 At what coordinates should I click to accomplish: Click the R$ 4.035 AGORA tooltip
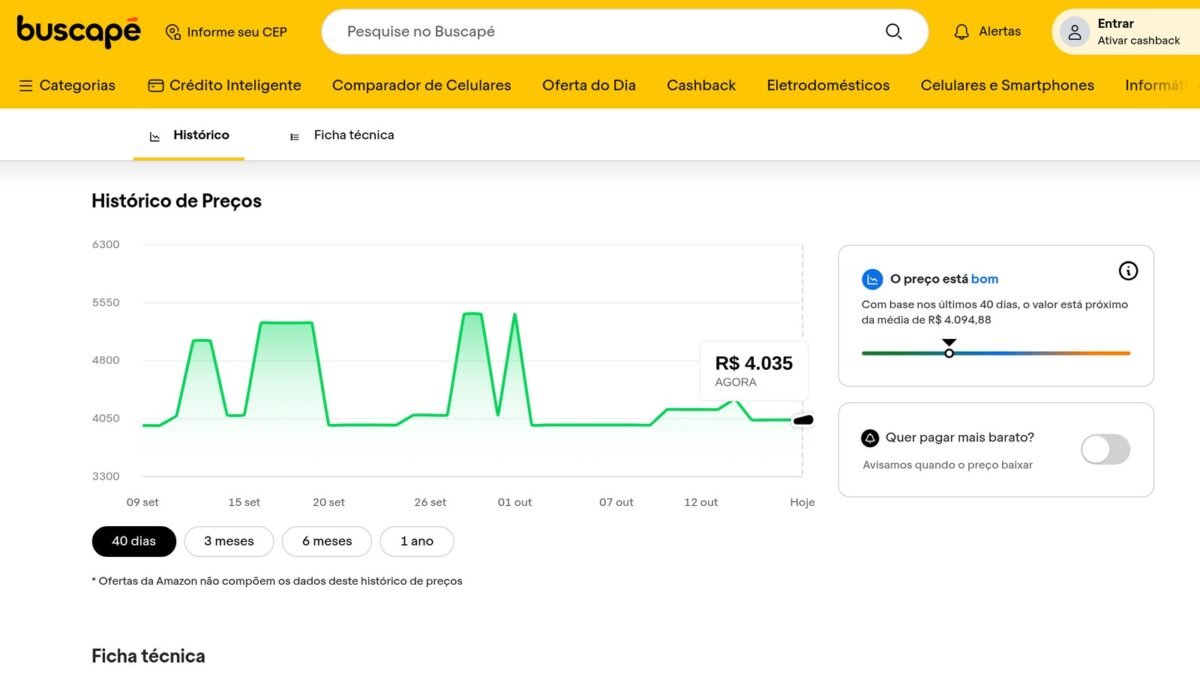(x=754, y=370)
